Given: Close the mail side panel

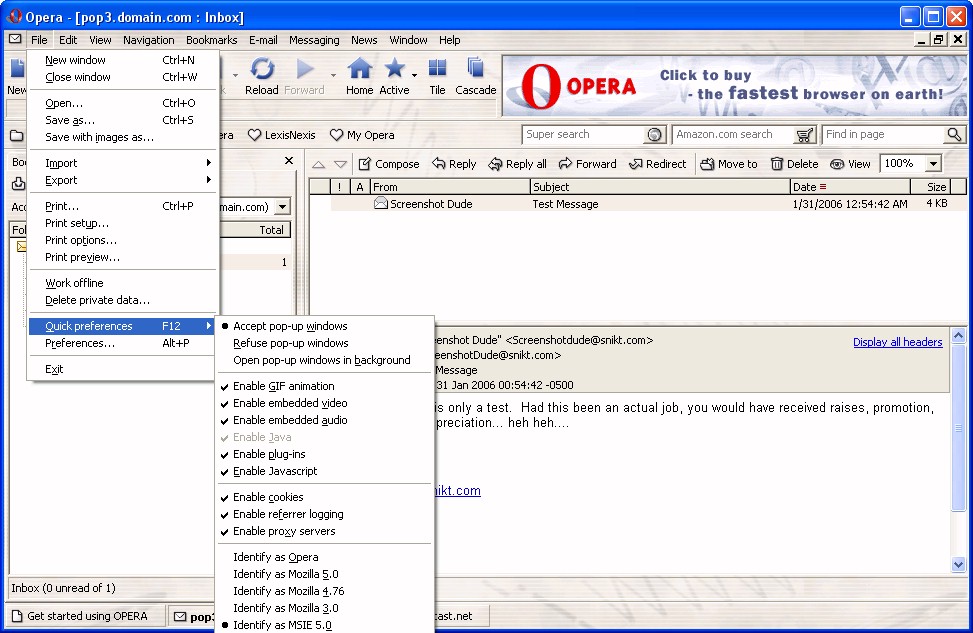Looking at the screenshot, I should pyautogui.click(x=289, y=161).
